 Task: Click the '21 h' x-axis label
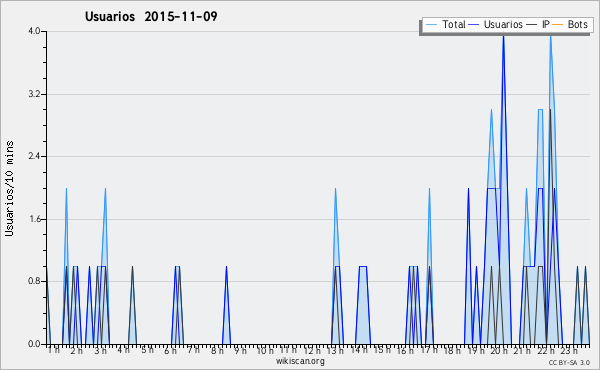[x=523, y=351]
